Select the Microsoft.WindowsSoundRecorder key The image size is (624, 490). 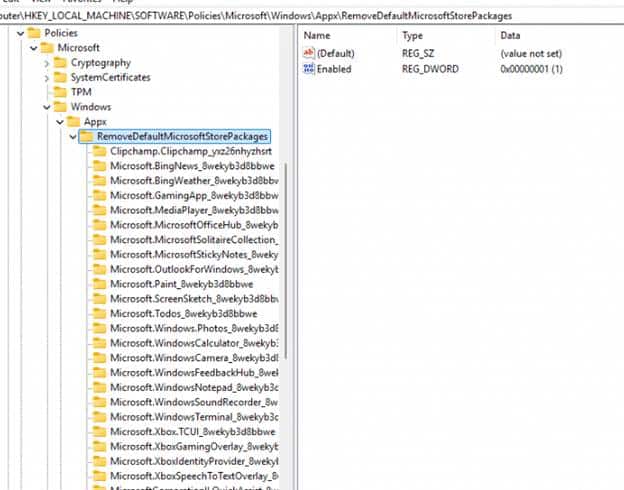pos(194,402)
